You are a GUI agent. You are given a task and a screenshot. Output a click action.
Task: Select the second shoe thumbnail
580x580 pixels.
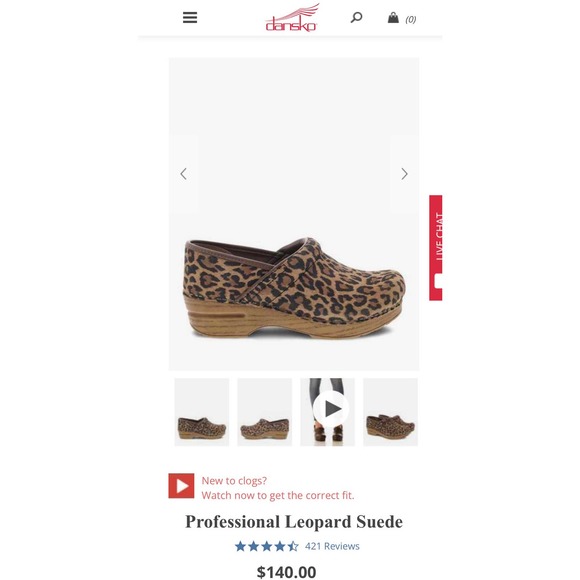tap(265, 412)
